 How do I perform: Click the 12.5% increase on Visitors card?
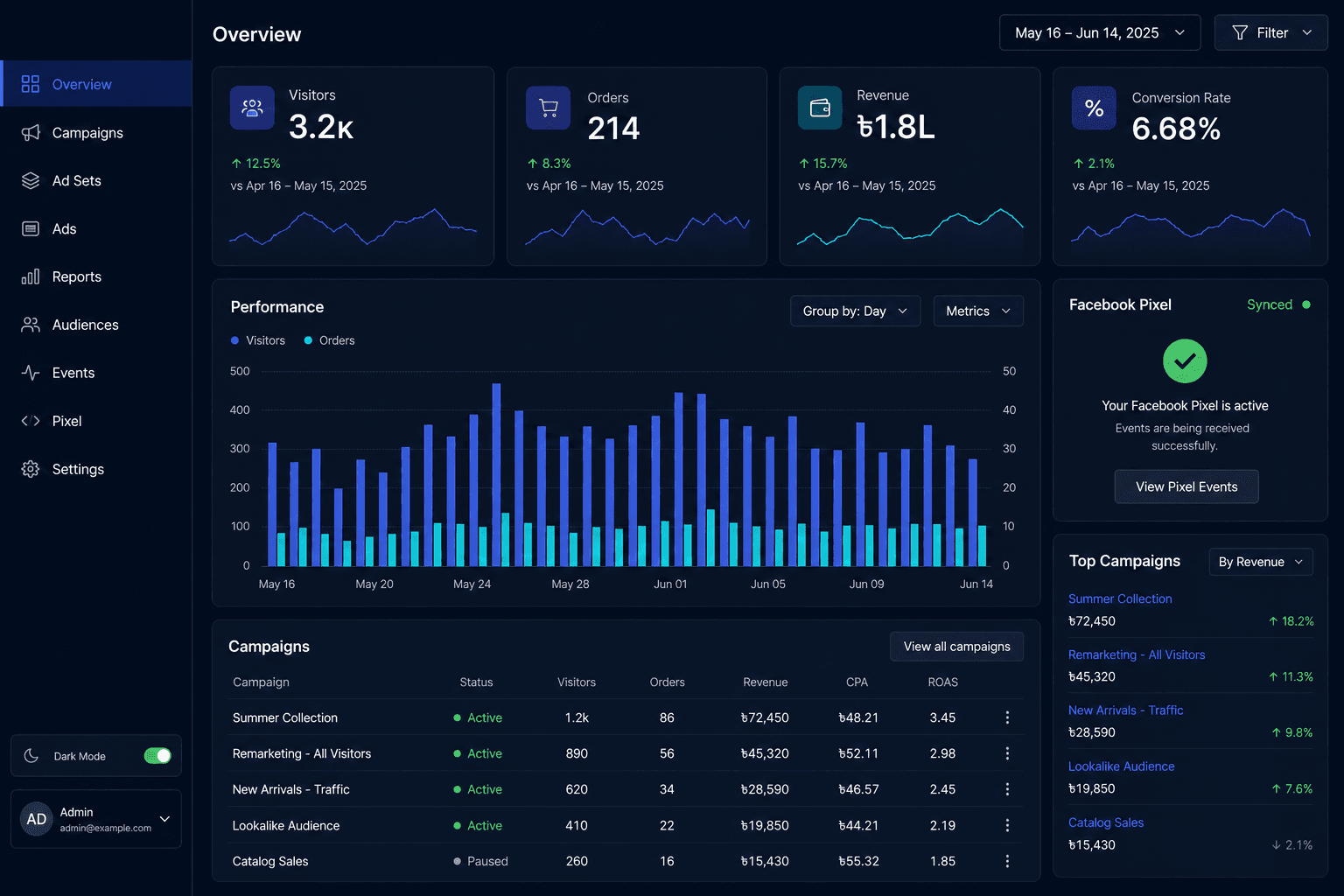click(x=255, y=164)
